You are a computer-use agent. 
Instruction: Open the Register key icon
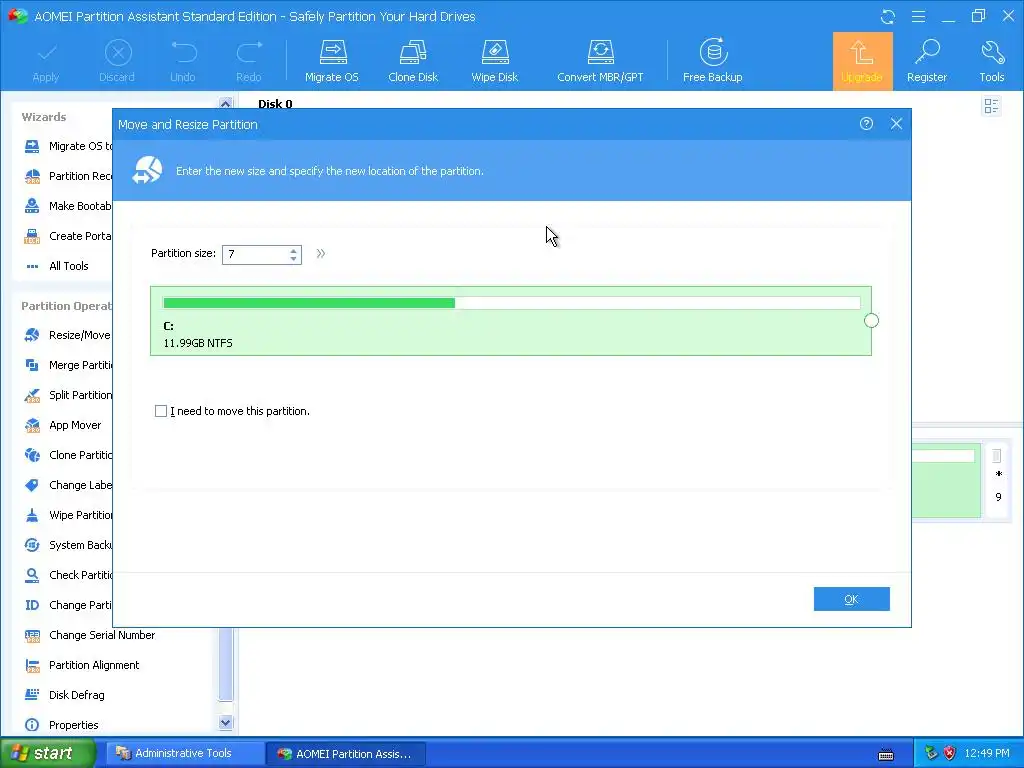[x=927, y=52]
